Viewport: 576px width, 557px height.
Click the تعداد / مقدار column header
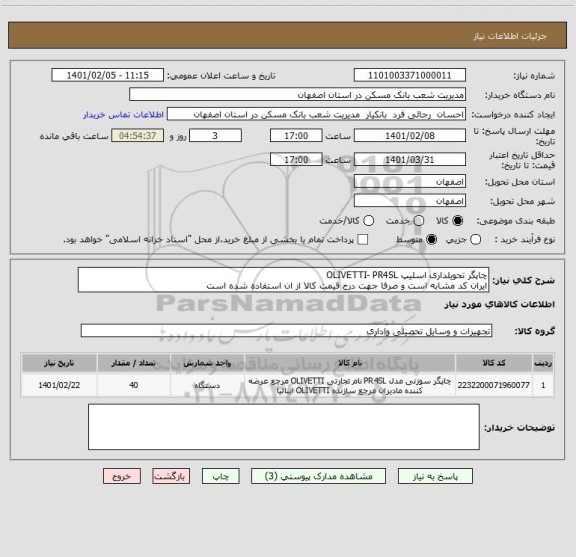(x=134, y=363)
